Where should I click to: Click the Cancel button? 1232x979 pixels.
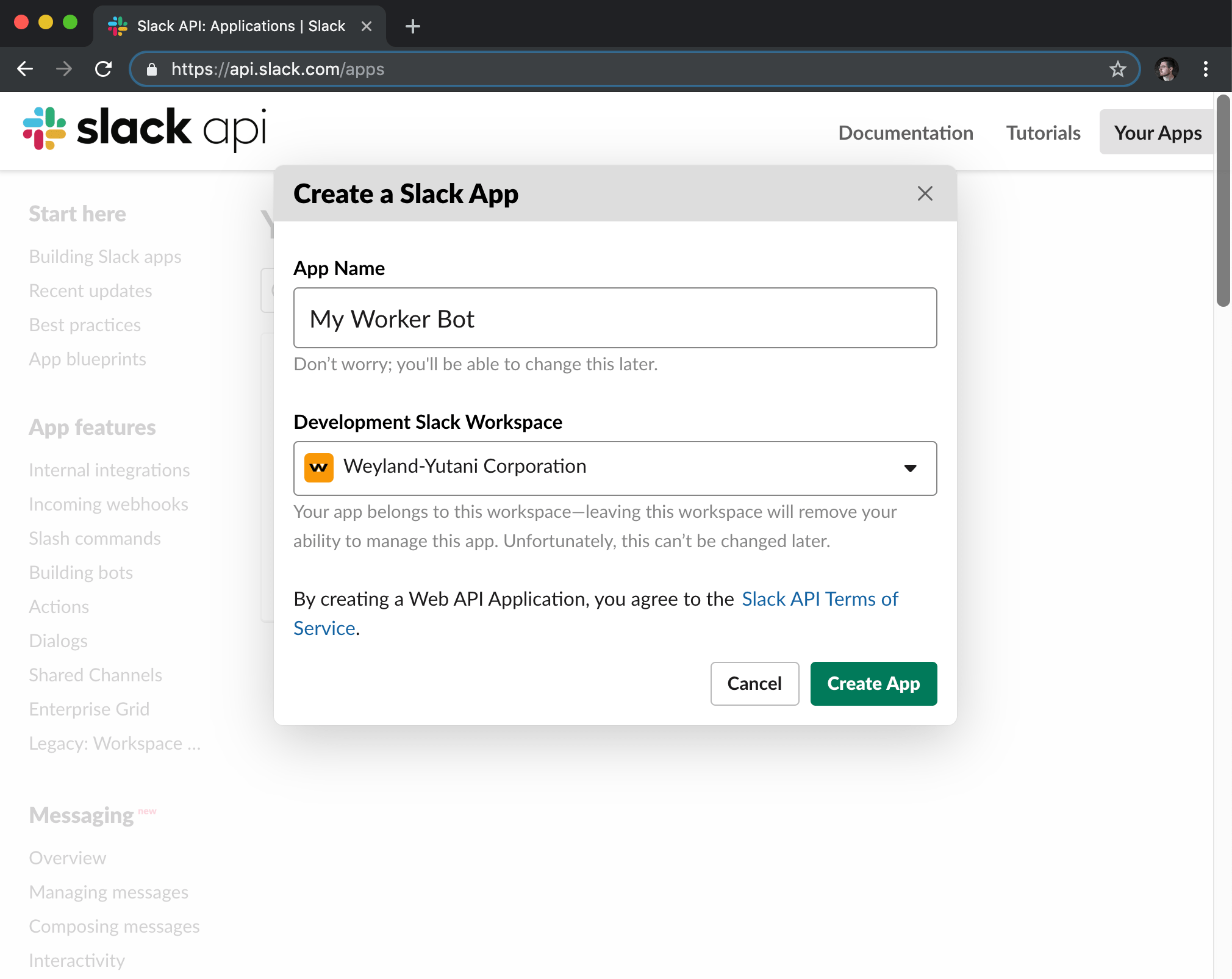tap(754, 684)
